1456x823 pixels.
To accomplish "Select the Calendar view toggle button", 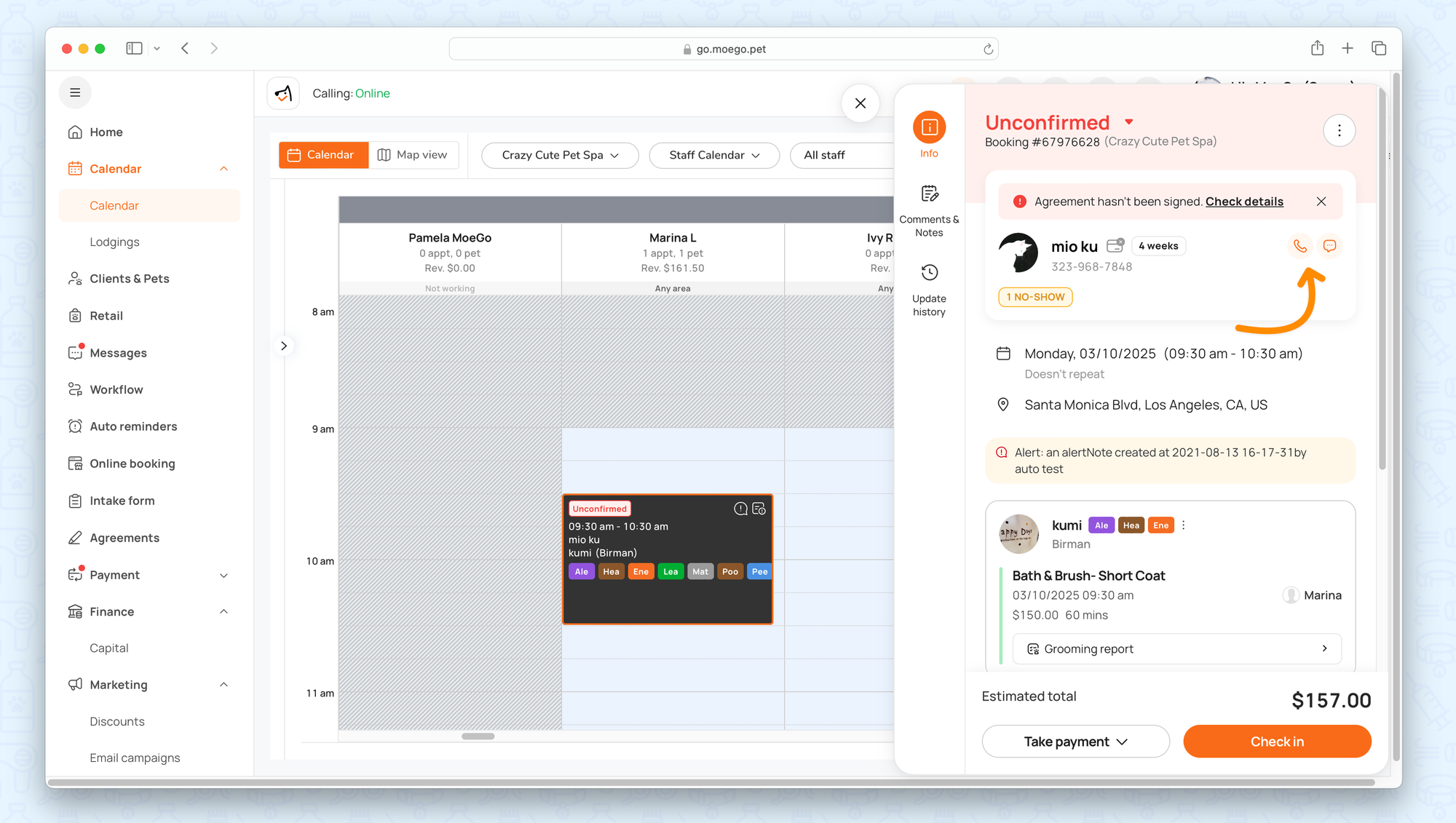I will coord(323,155).
